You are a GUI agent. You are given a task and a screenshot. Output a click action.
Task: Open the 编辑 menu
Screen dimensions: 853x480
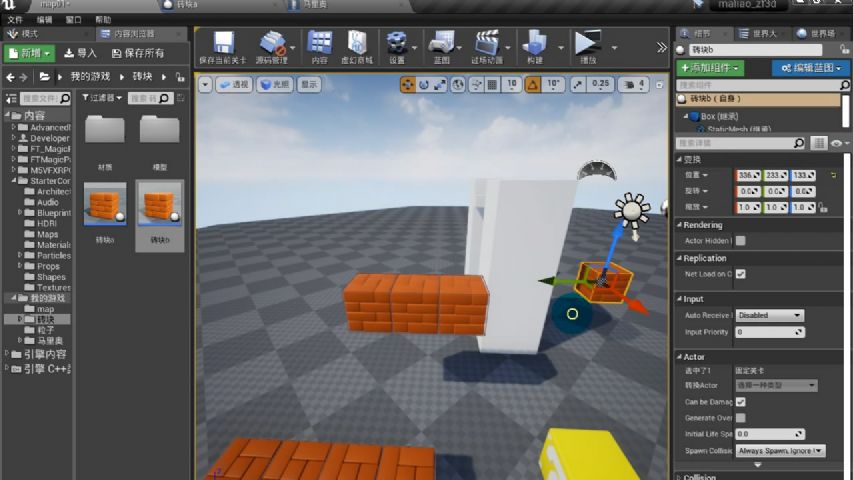[44, 20]
